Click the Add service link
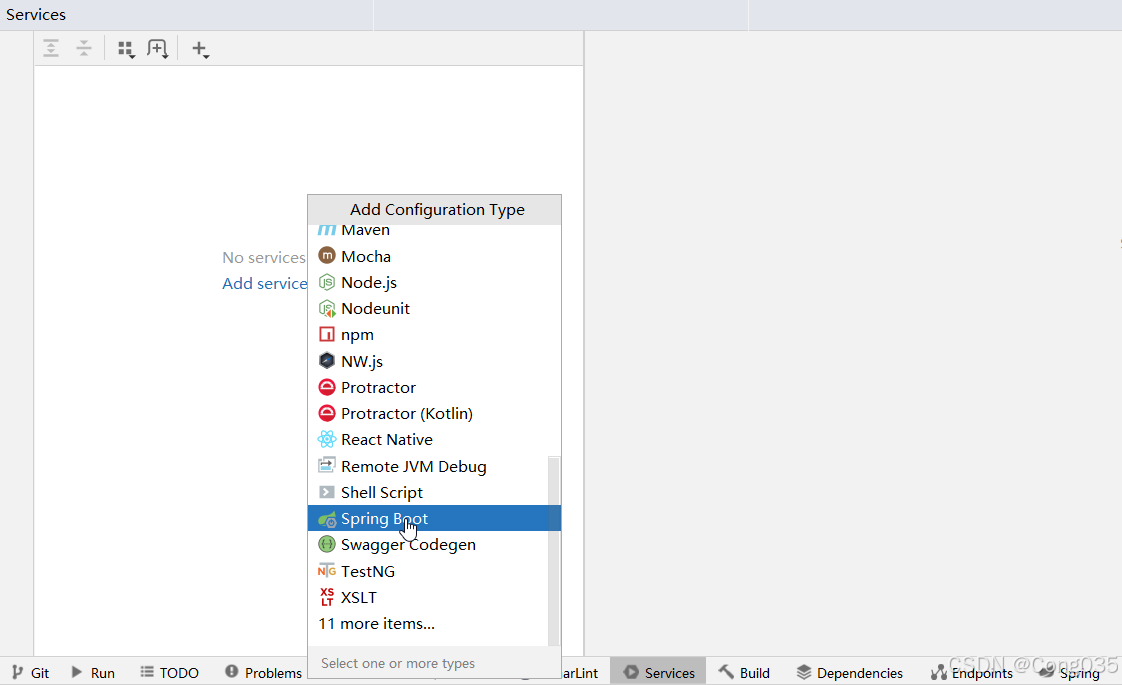The image size is (1122, 685). coord(264,283)
